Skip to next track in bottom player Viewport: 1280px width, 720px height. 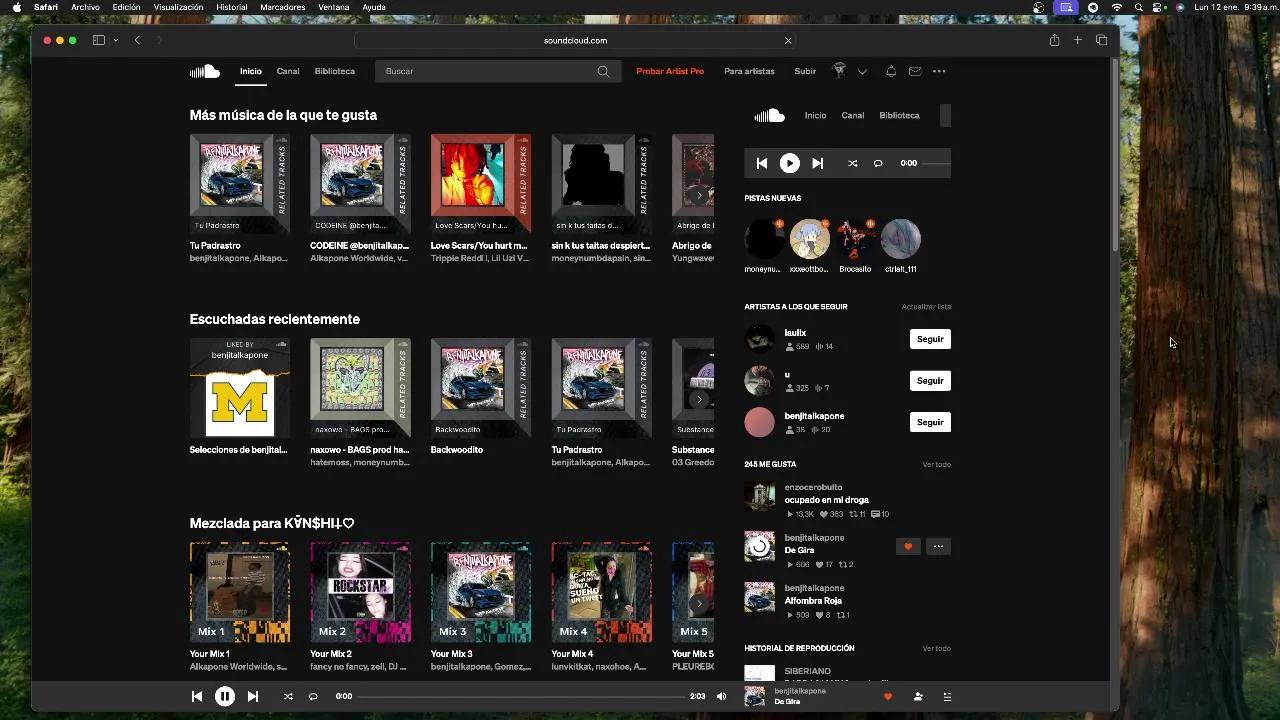(253, 697)
